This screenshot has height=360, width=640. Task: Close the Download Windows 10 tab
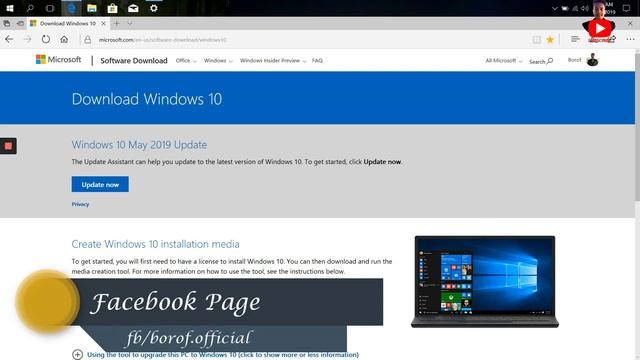(103, 23)
